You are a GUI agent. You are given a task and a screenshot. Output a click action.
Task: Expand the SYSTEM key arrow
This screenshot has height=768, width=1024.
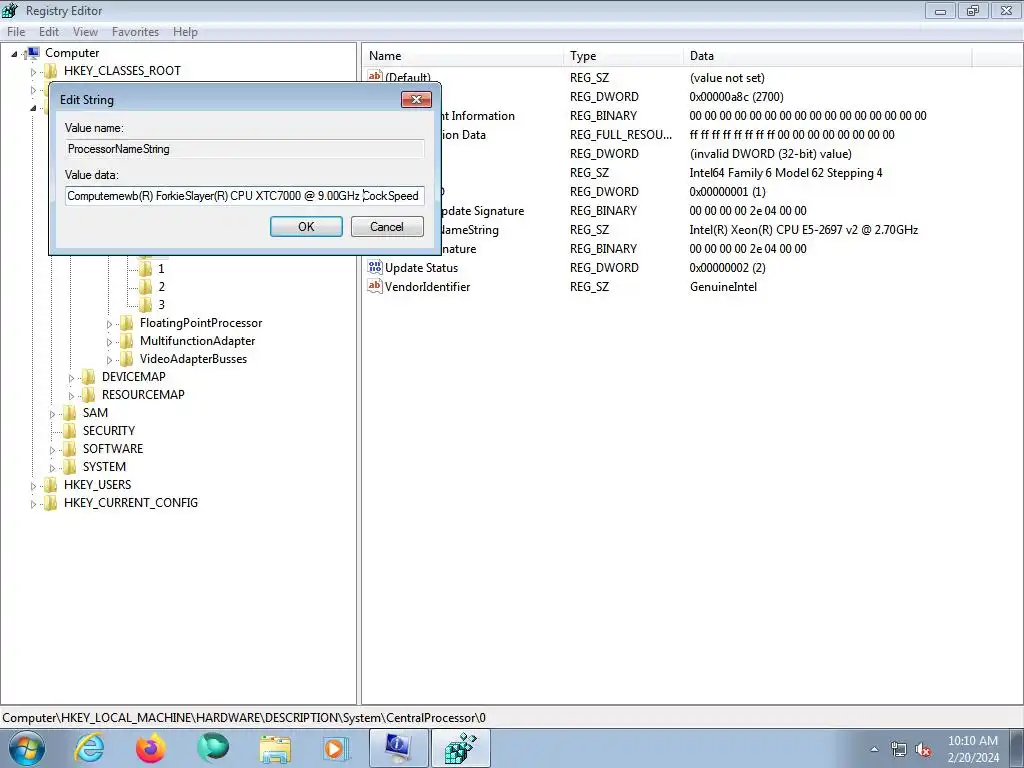point(52,468)
